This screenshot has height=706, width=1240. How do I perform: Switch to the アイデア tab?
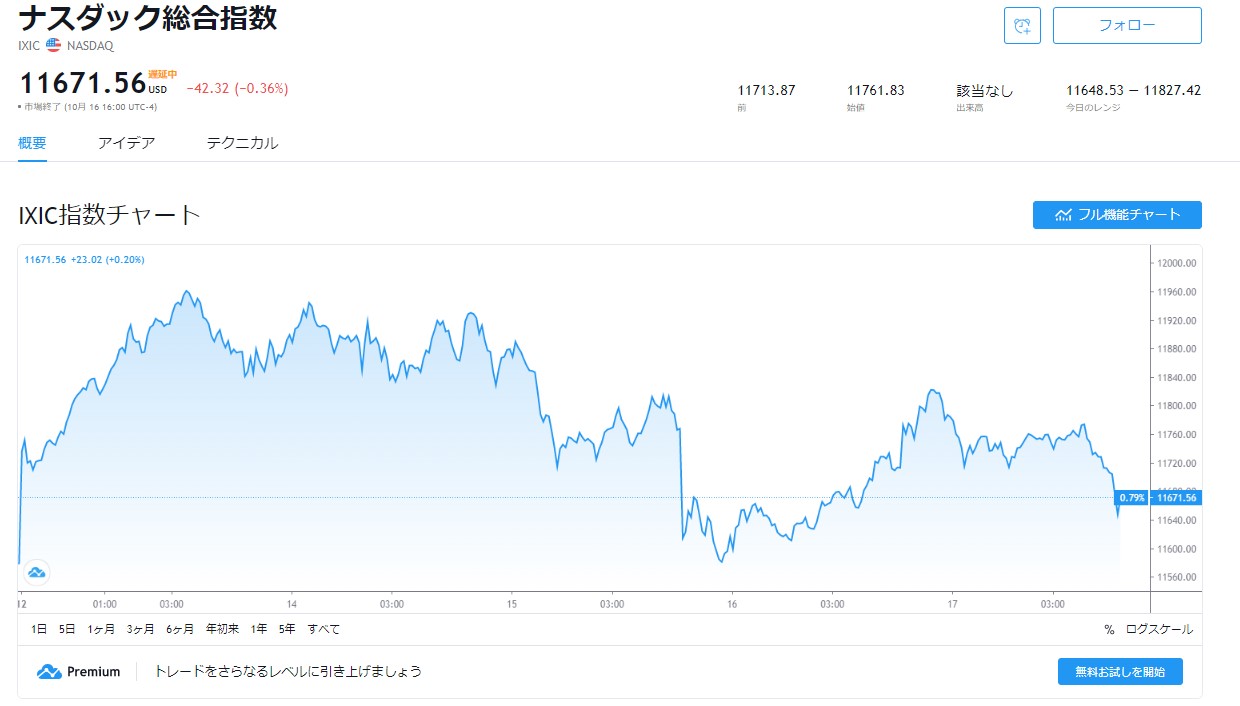pyautogui.click(x=127, y=143)
